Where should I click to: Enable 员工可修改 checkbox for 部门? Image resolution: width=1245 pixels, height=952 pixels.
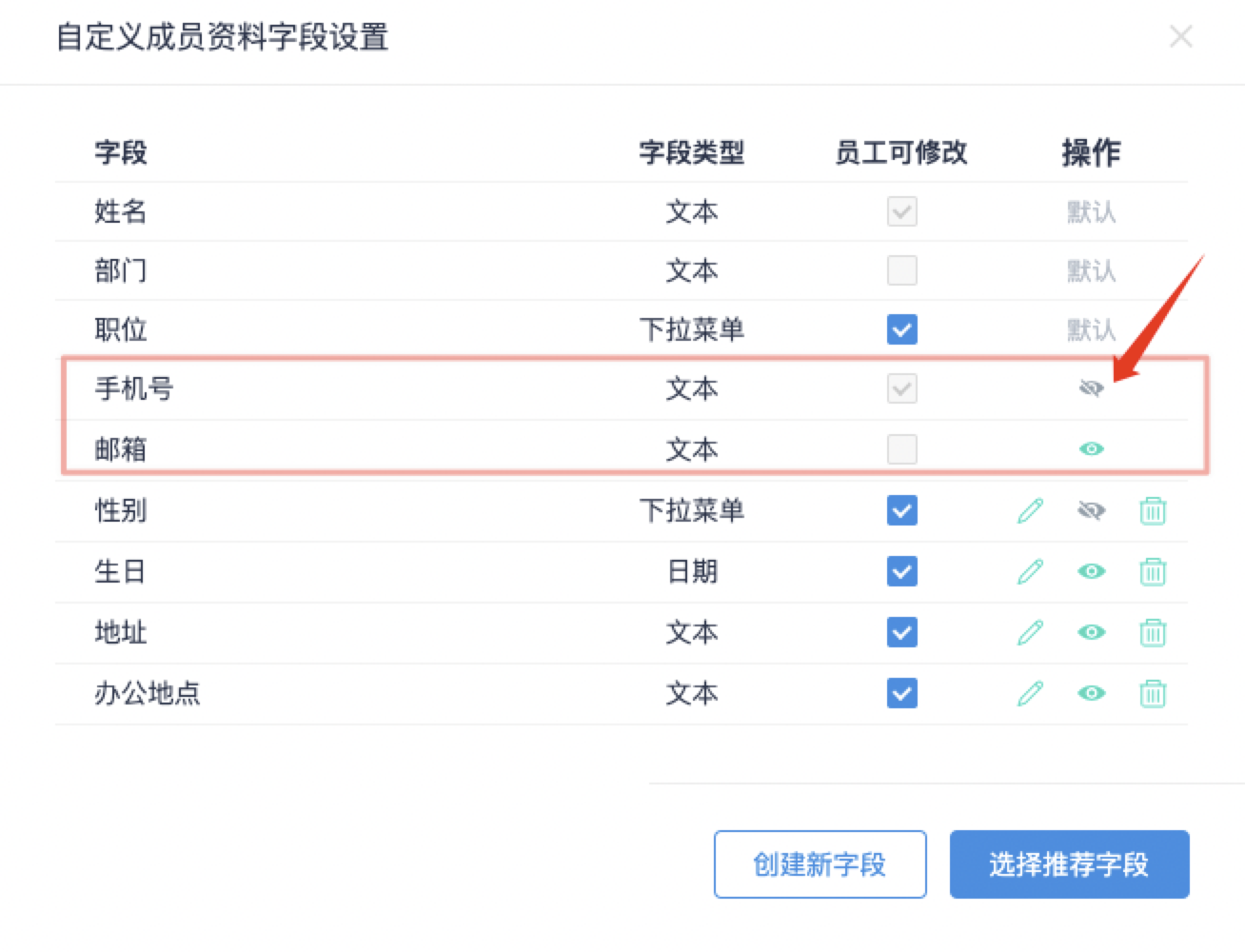pos(901,270)
